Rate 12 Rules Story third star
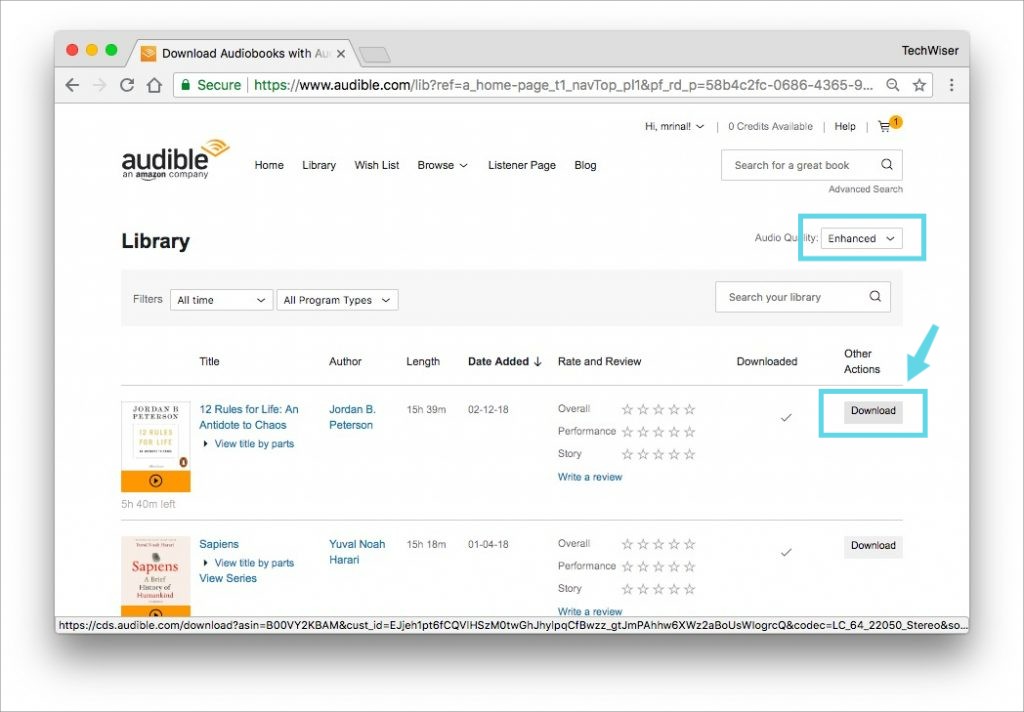Viewport: 1024px width, 712px height. (x=658, y=454)
